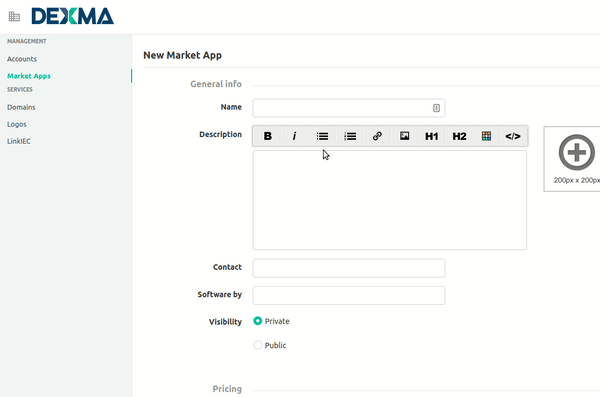Click the Description field label
This screenshot has width=600, height=397.
220,134
